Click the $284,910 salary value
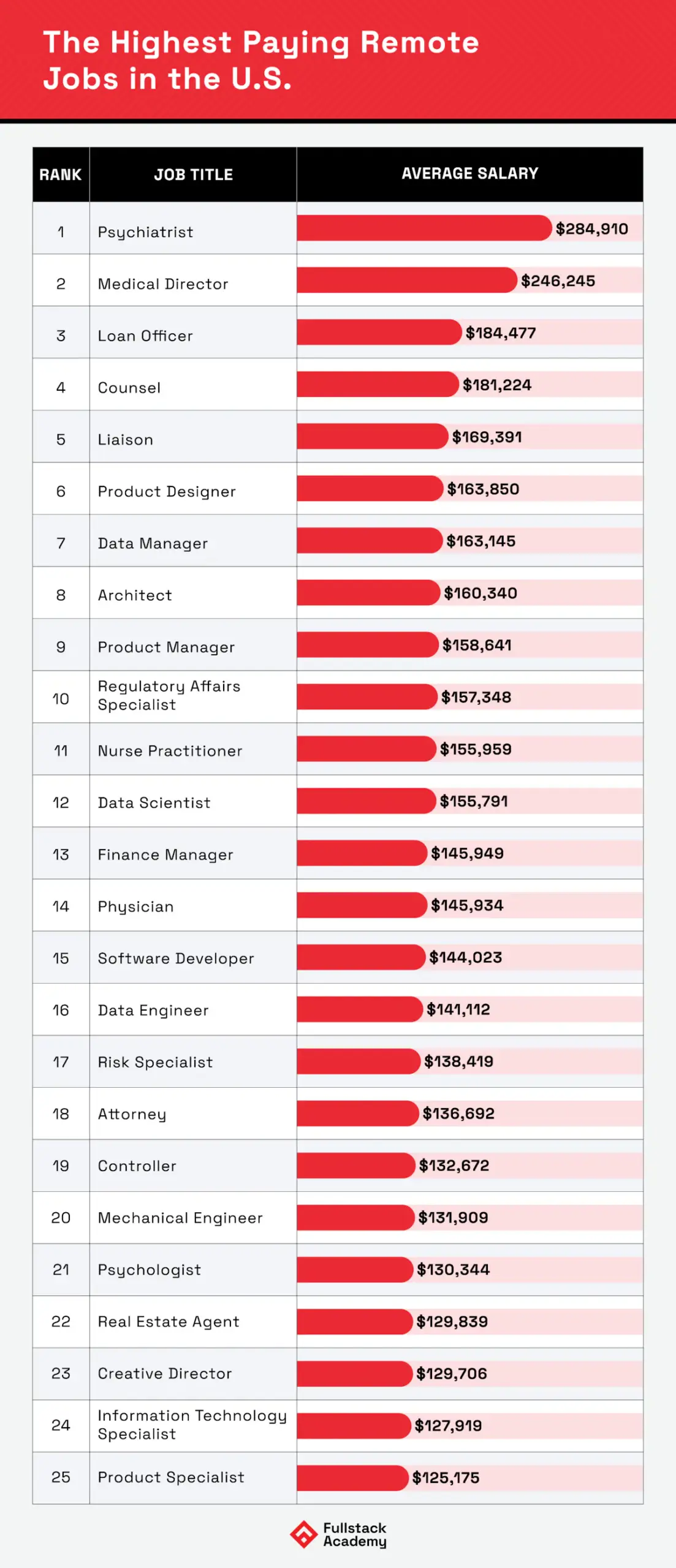Screen dimensions: 676x1568 591,229
